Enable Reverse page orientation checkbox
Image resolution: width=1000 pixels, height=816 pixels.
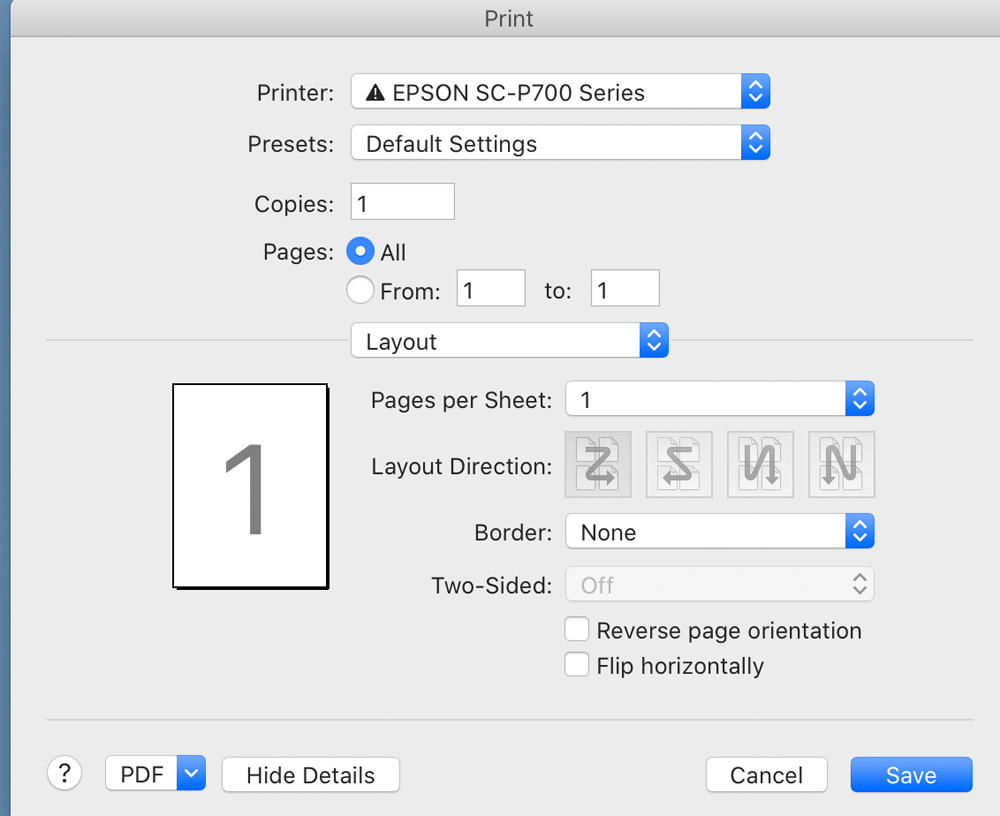577,630
